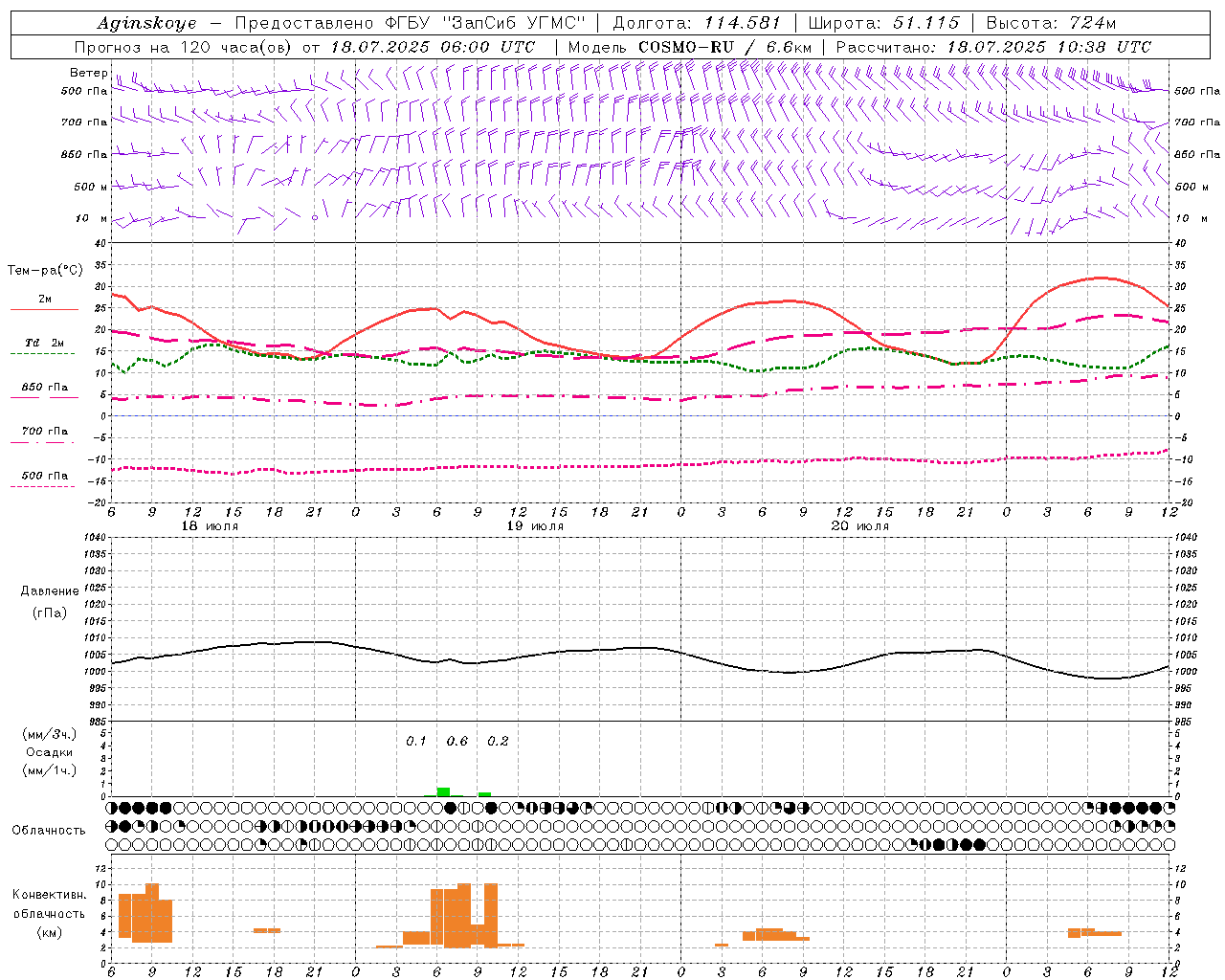
Task: Click the "19 июля" date label
Action: (x=535, y=526)
